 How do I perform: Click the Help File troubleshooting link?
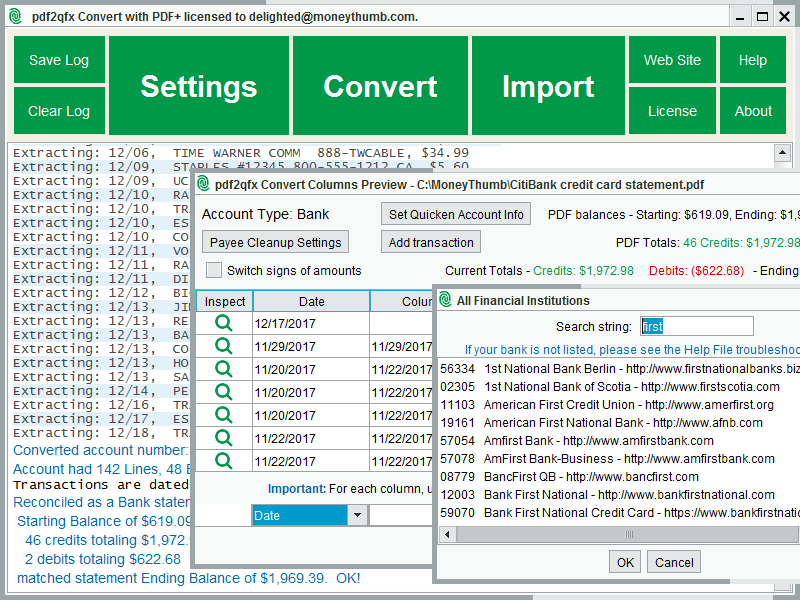point(632,349)
